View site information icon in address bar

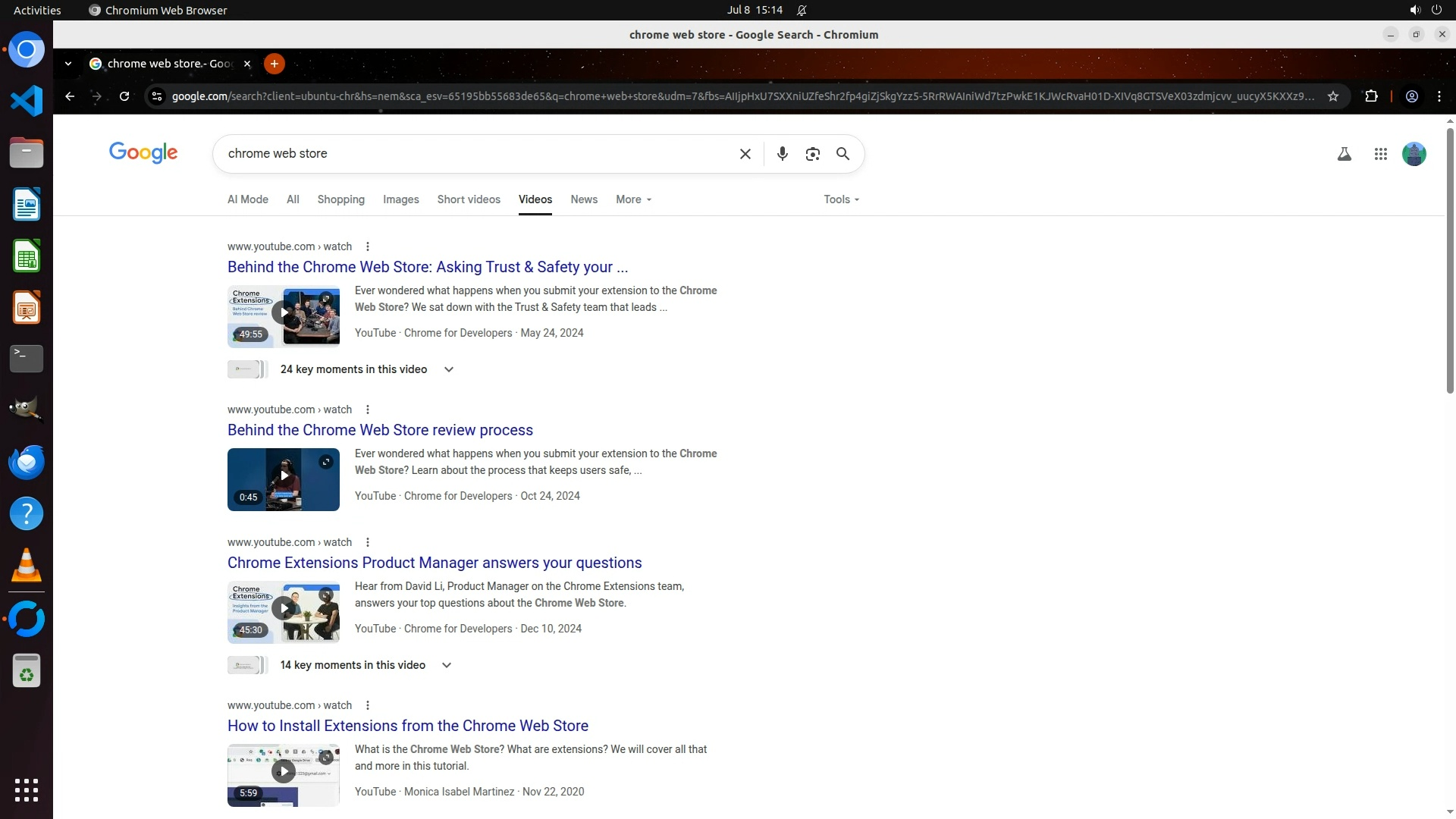click(156, 96)
